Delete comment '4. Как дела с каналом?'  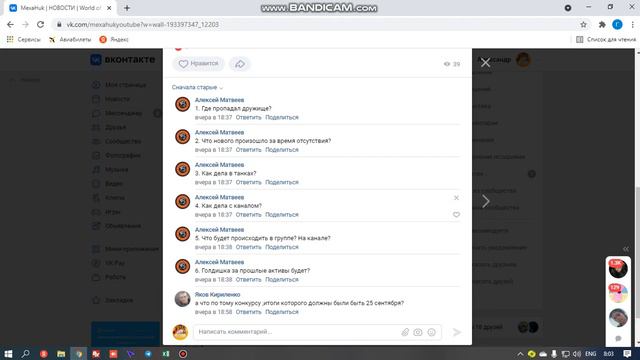[456, 198]
